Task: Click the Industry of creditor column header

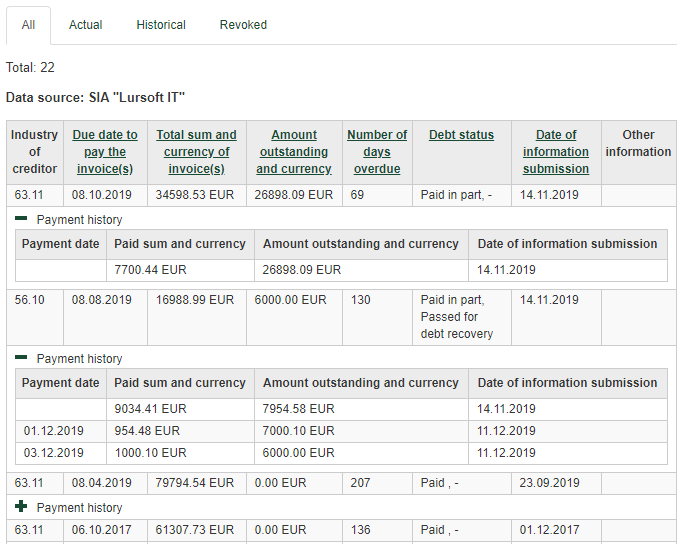Action: pos(35,152)
